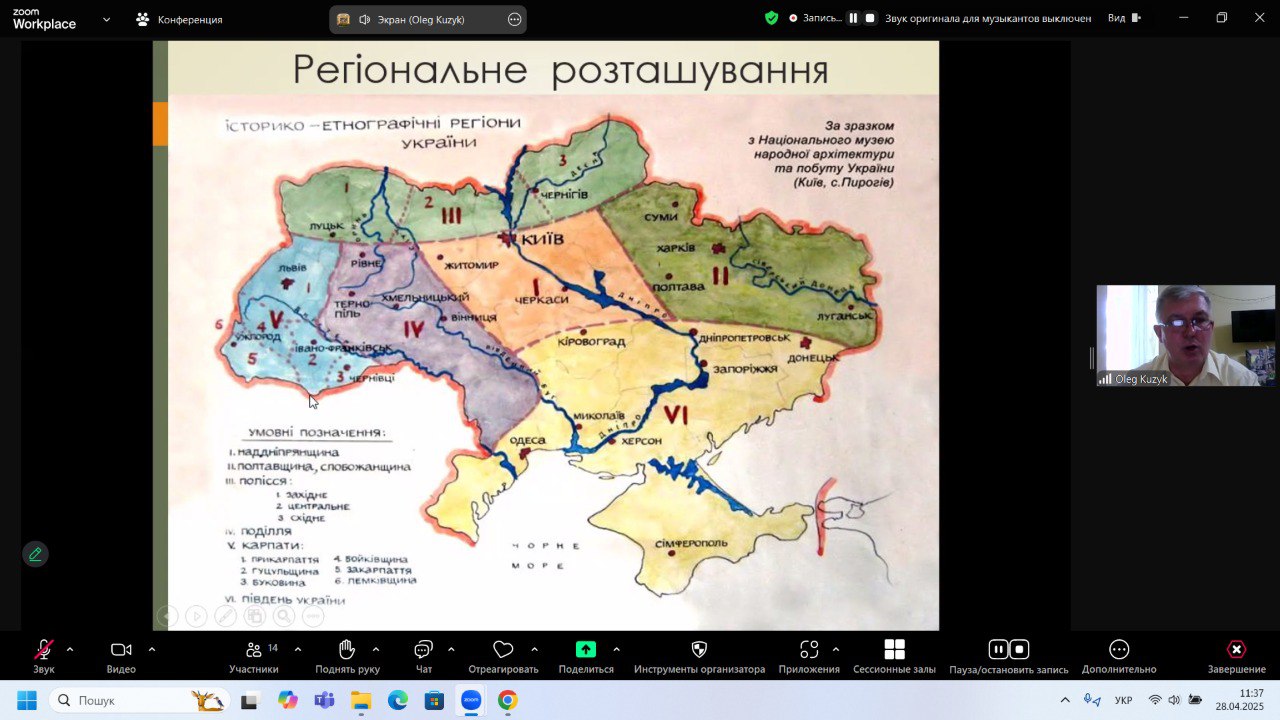Toggle camera with the Видео button

(121, 651)
